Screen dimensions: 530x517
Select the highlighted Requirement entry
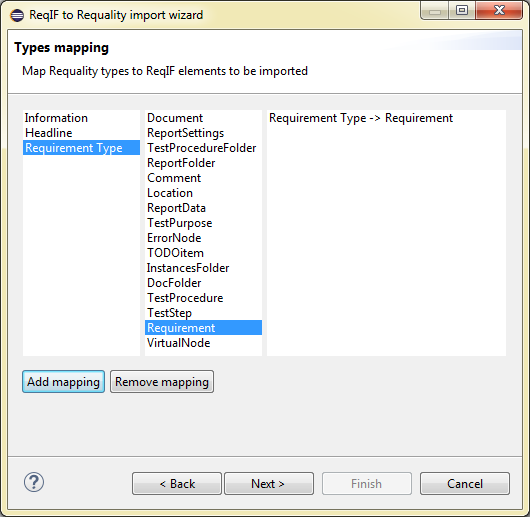[203, 328]
